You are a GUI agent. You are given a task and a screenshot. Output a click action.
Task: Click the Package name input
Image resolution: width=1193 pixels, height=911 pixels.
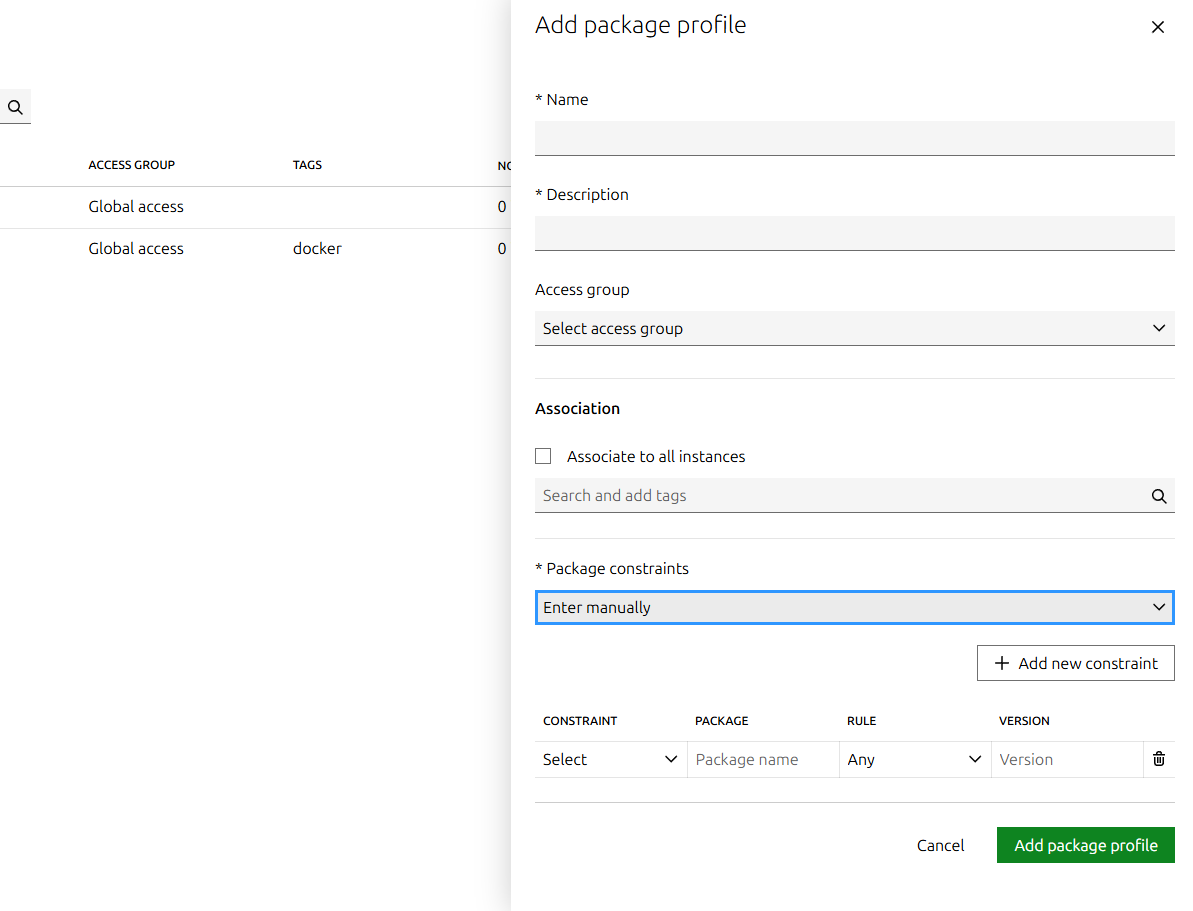(762, 759)
